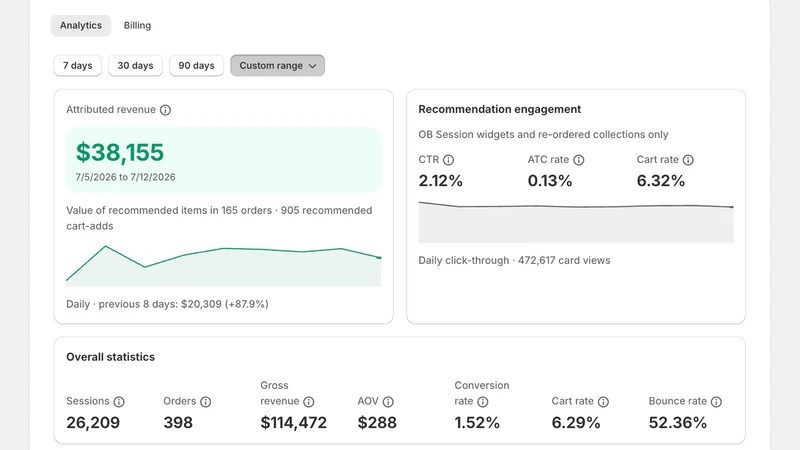
Task: Click the 472,617 card views text
Action: pyautogui.click(x=564, y=260)
